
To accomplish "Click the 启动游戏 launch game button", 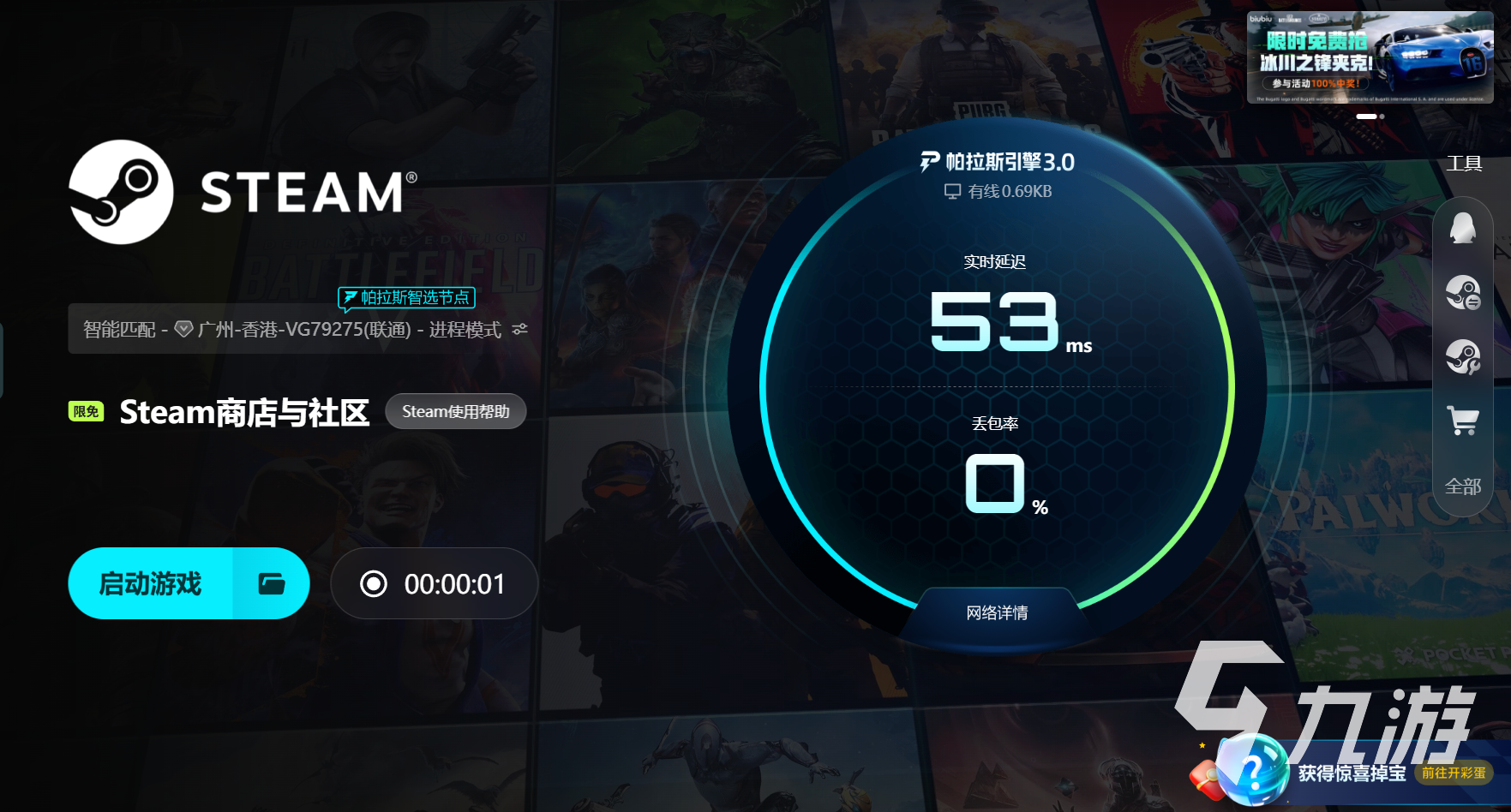I will [x=151, y=583].
